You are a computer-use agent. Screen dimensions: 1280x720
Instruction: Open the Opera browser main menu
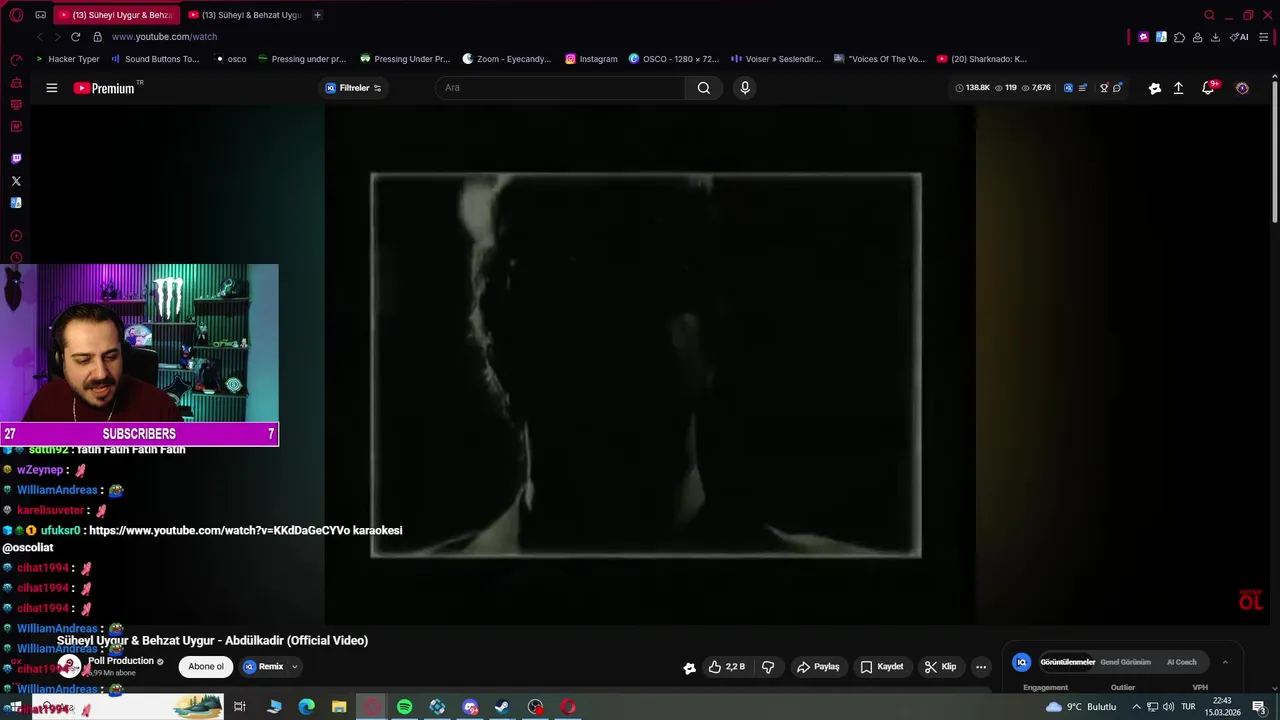(16, 15)
